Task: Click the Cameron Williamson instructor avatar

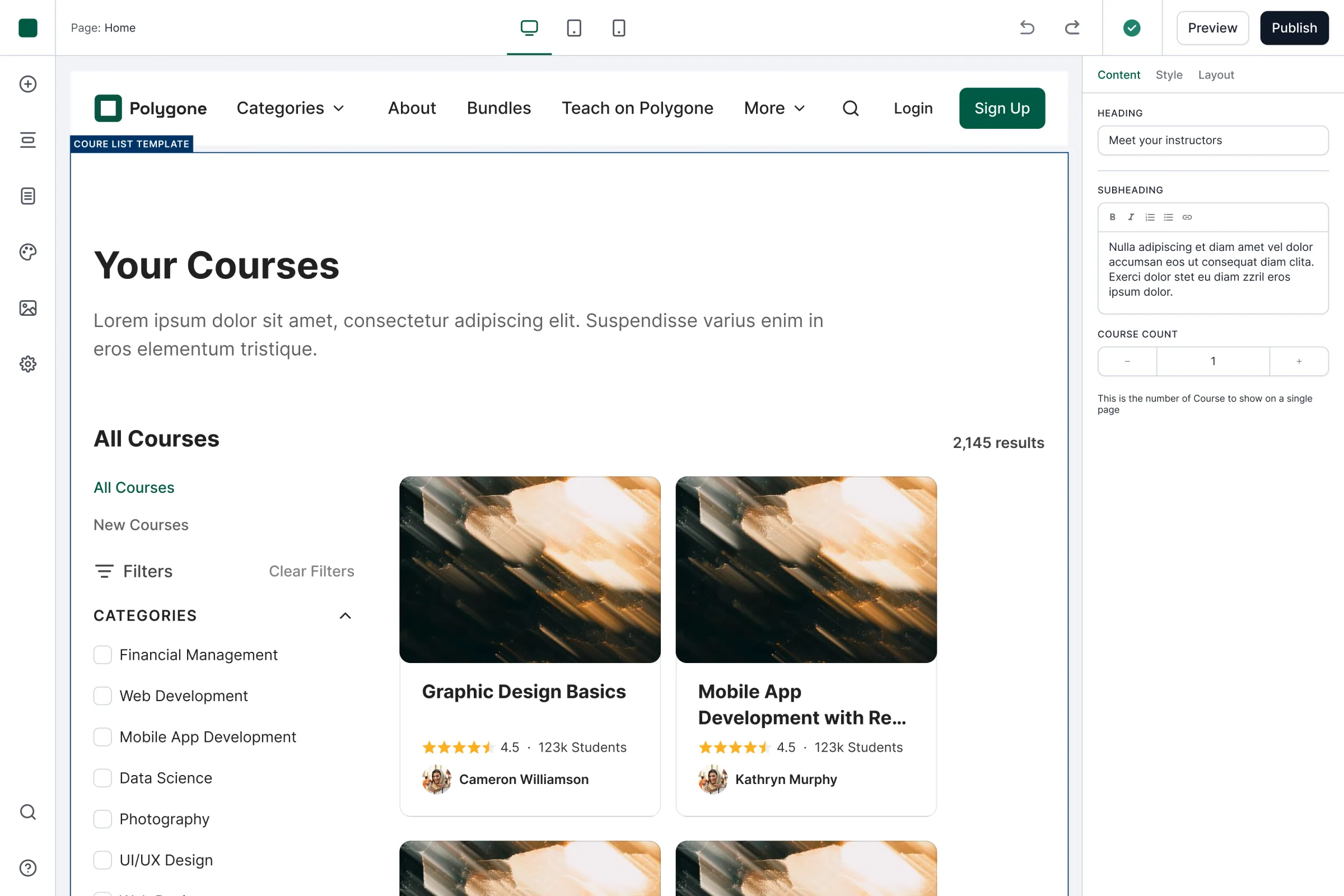Action: point(437,780)
